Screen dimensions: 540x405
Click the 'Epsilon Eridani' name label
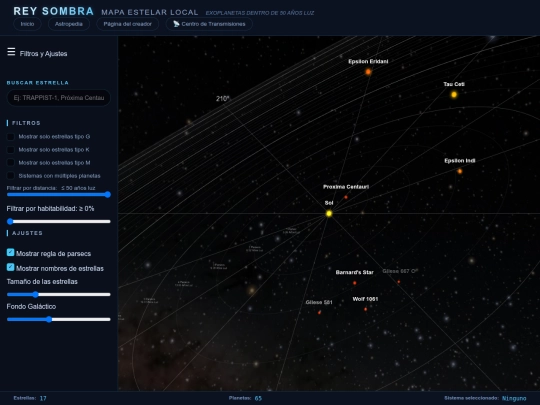368,61
